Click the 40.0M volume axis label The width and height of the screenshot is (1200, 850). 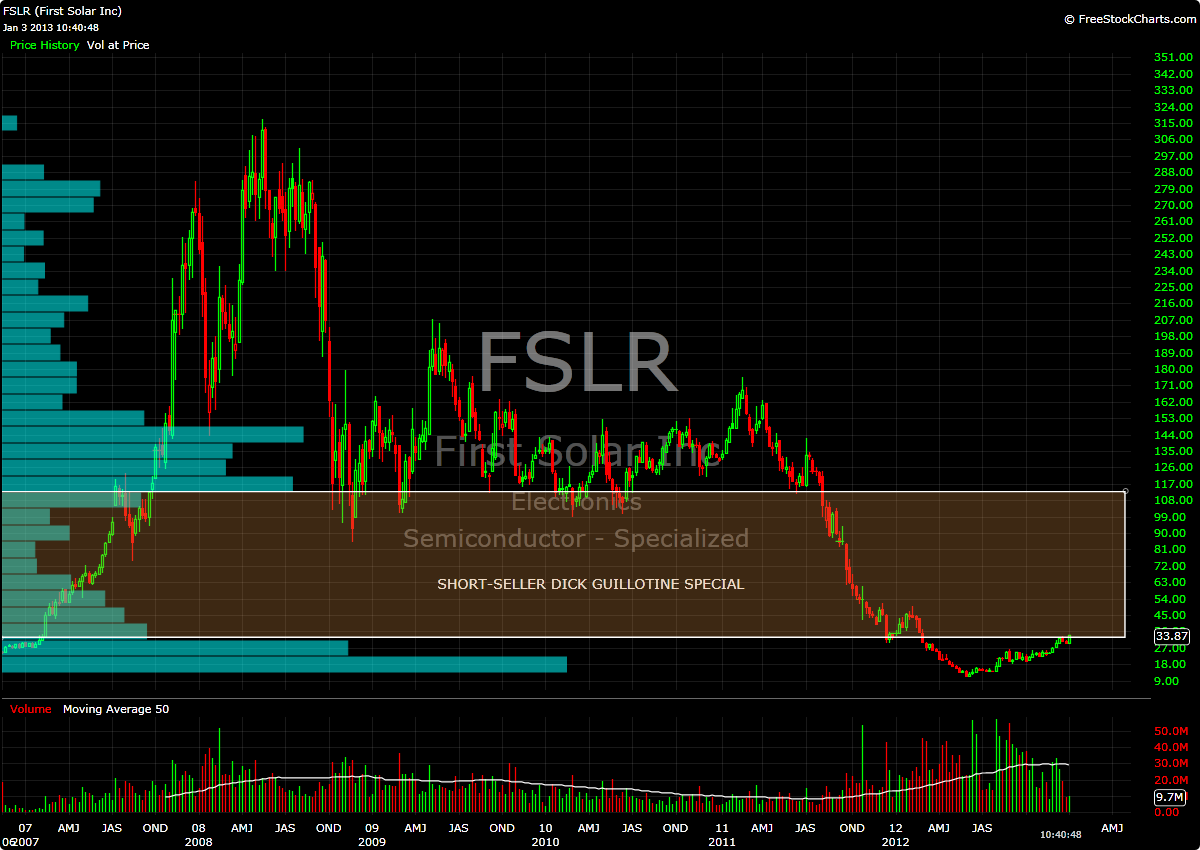(1170, 748)
